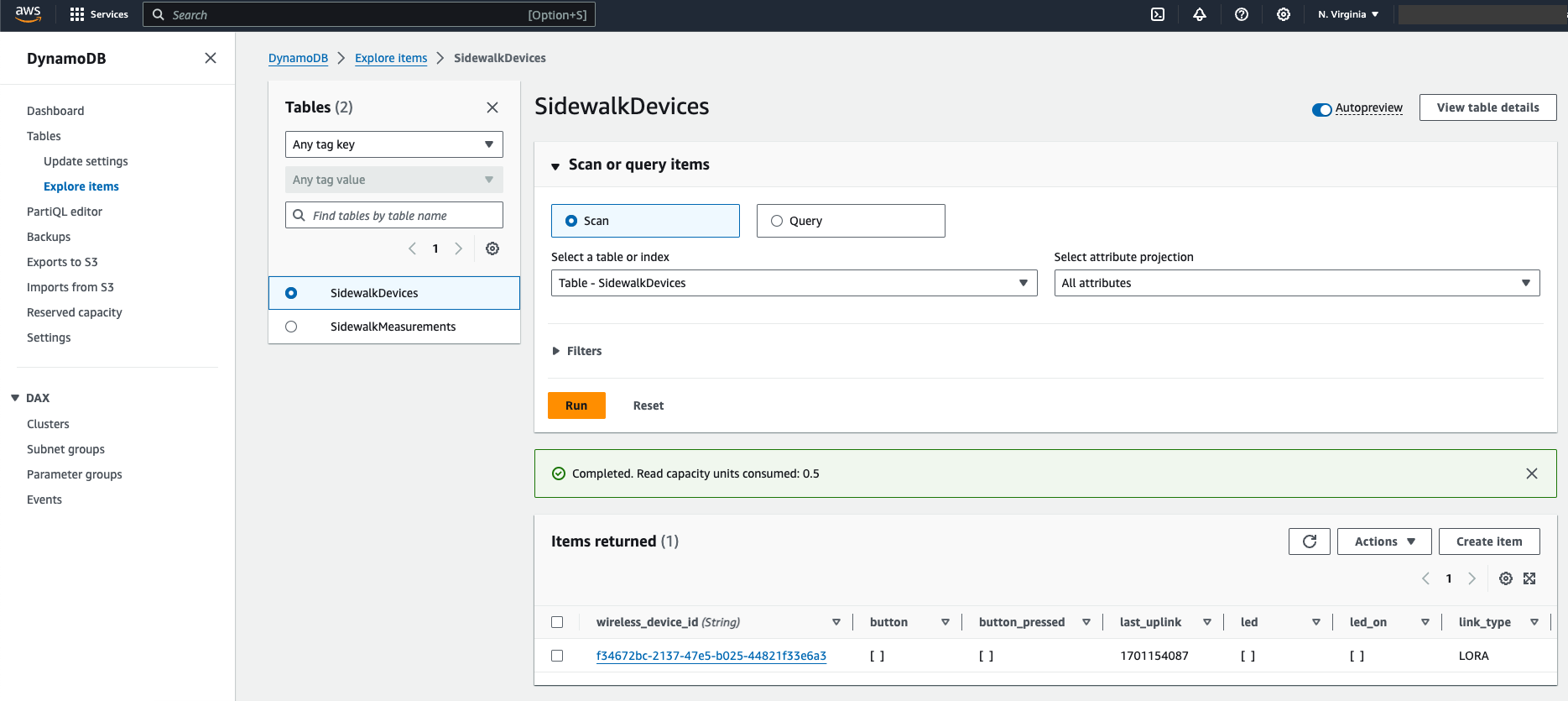Viewport: 1568px width, 701px height.
Task: Select SidewalkMeasurements table radio button
Action: (x=291, y=327)
